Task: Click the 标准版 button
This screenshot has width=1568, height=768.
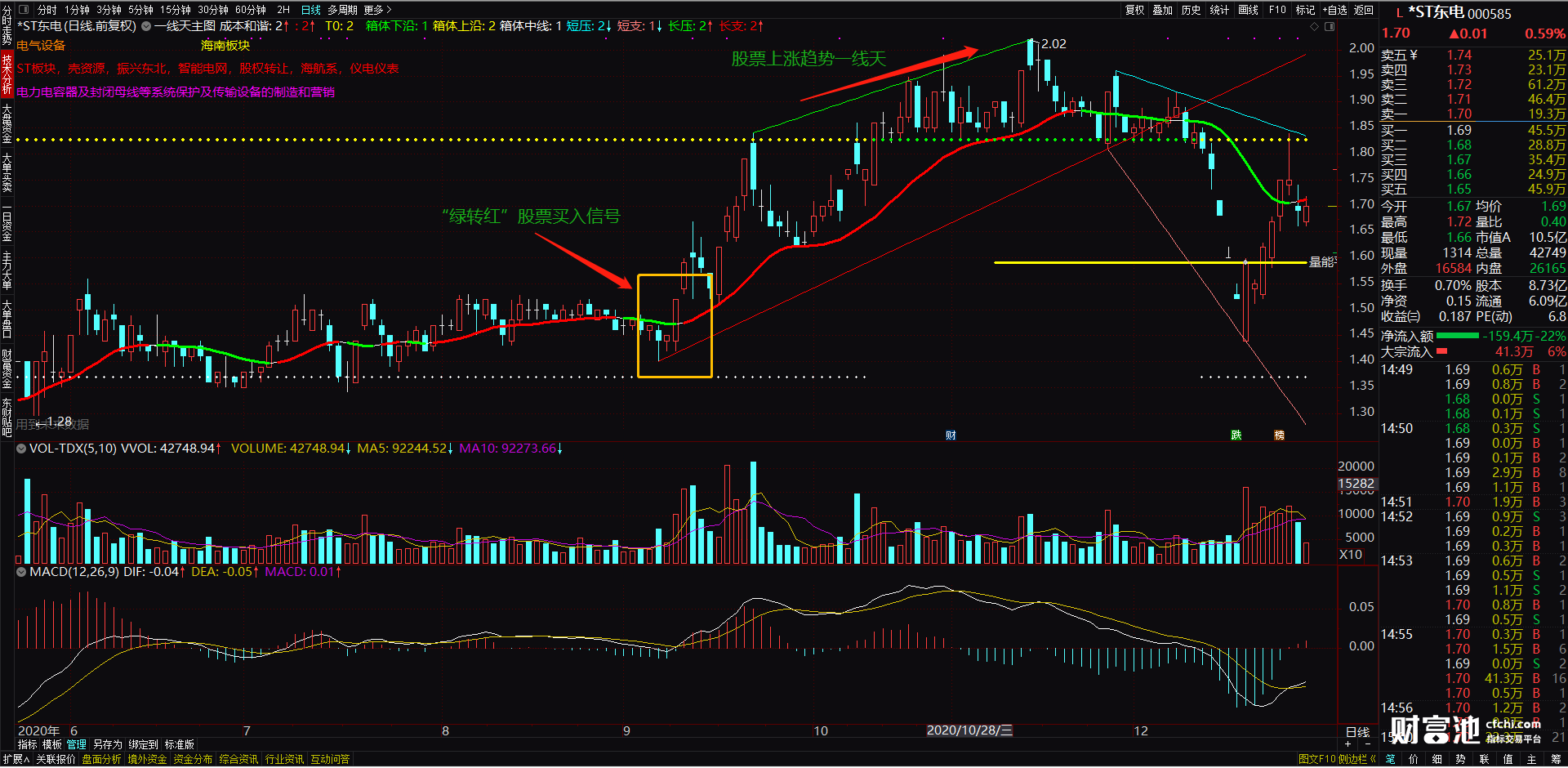Action: (x=180, y=744)
